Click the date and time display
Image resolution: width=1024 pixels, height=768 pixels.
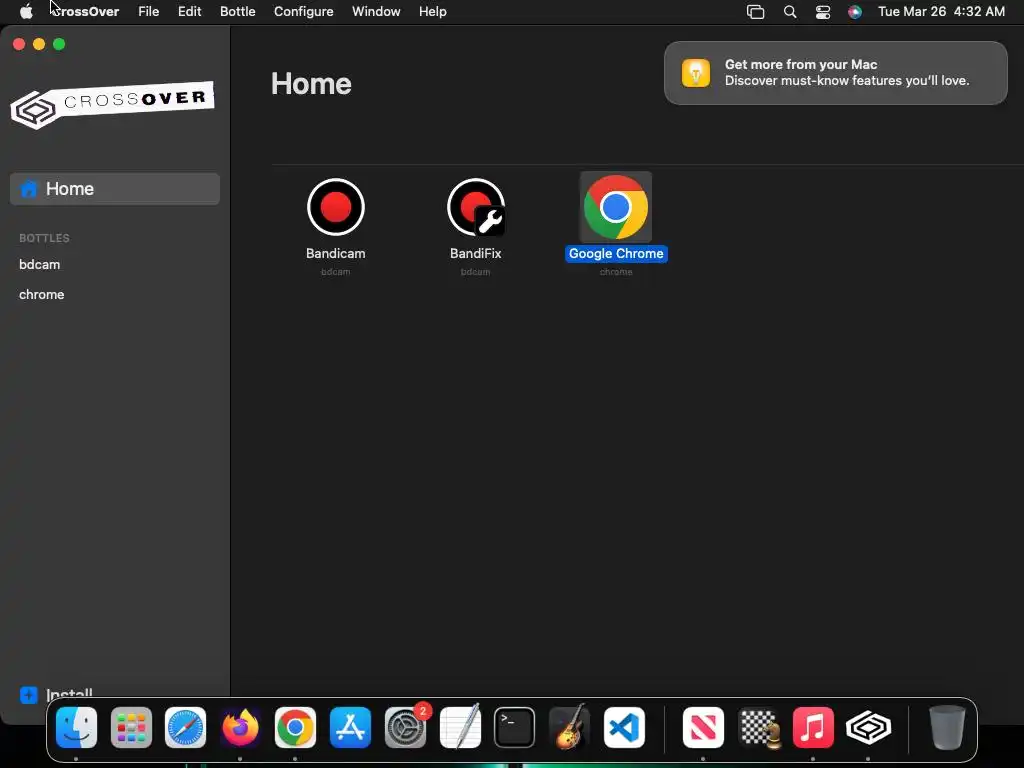[941, 12]
